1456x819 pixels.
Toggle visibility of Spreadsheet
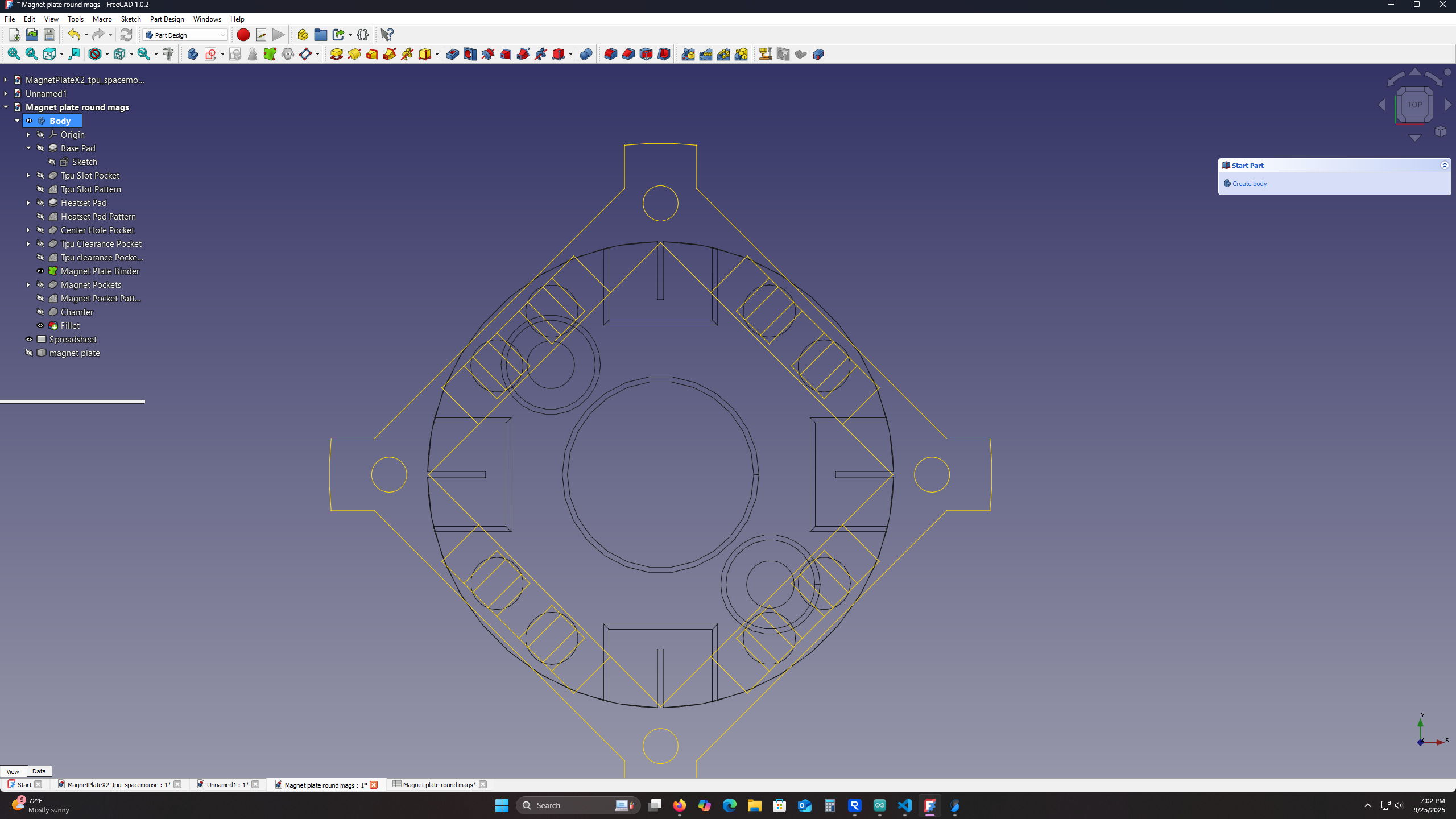(29, 339)
